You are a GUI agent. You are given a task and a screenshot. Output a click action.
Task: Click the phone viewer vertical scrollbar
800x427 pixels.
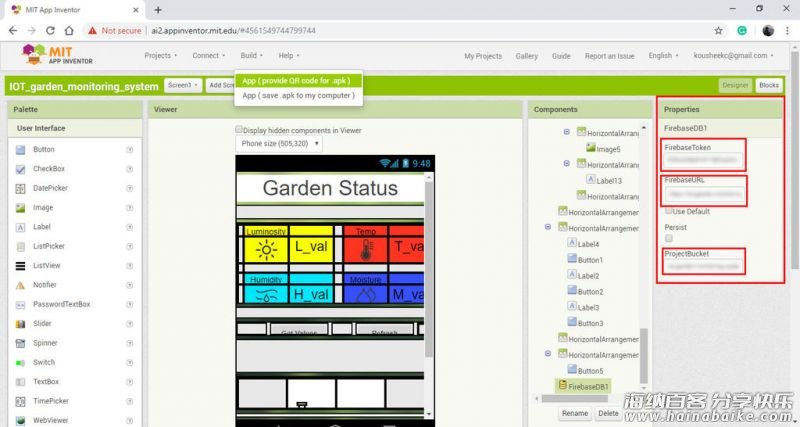429,269
